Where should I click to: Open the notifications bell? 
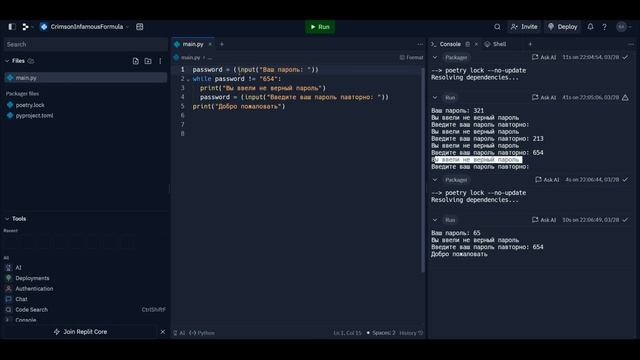coord(590,27)
